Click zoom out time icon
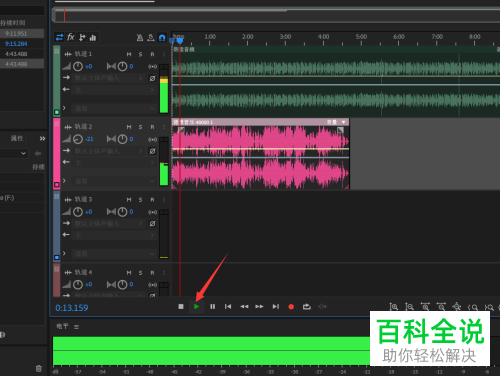Viewport: 500px width, 376px height. 441,307
